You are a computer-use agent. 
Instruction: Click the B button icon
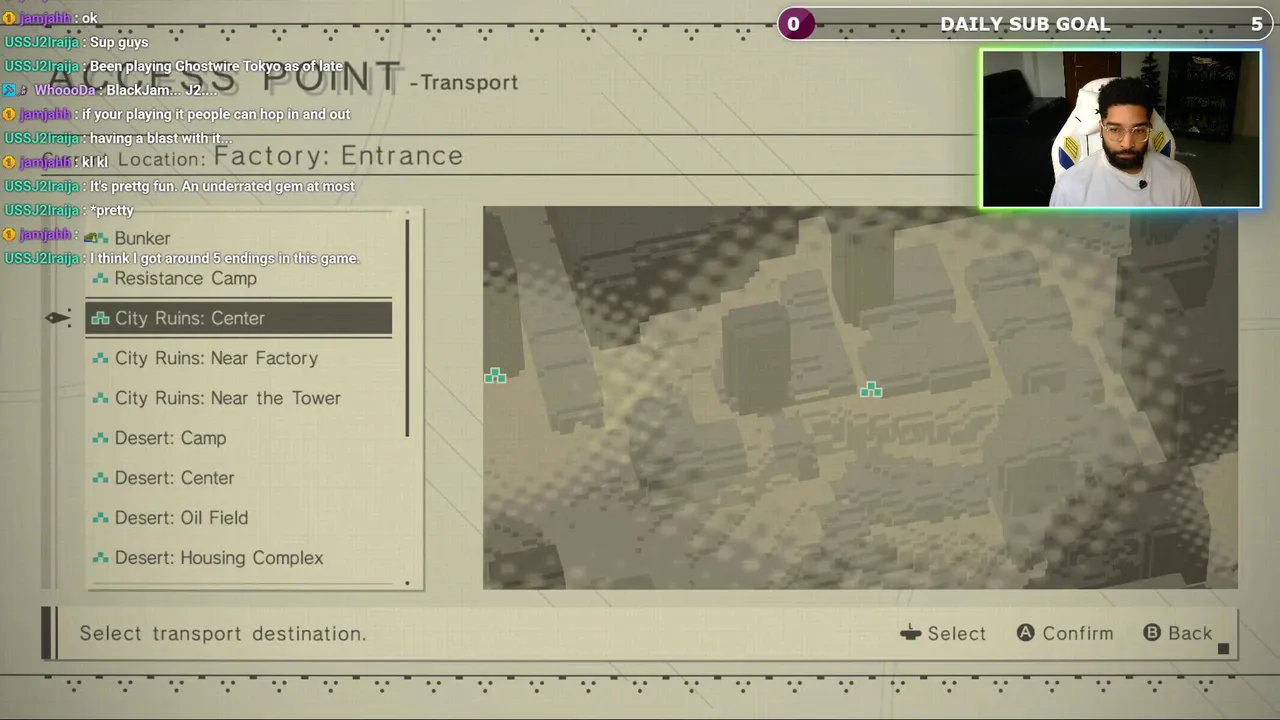pos(1152,633)
